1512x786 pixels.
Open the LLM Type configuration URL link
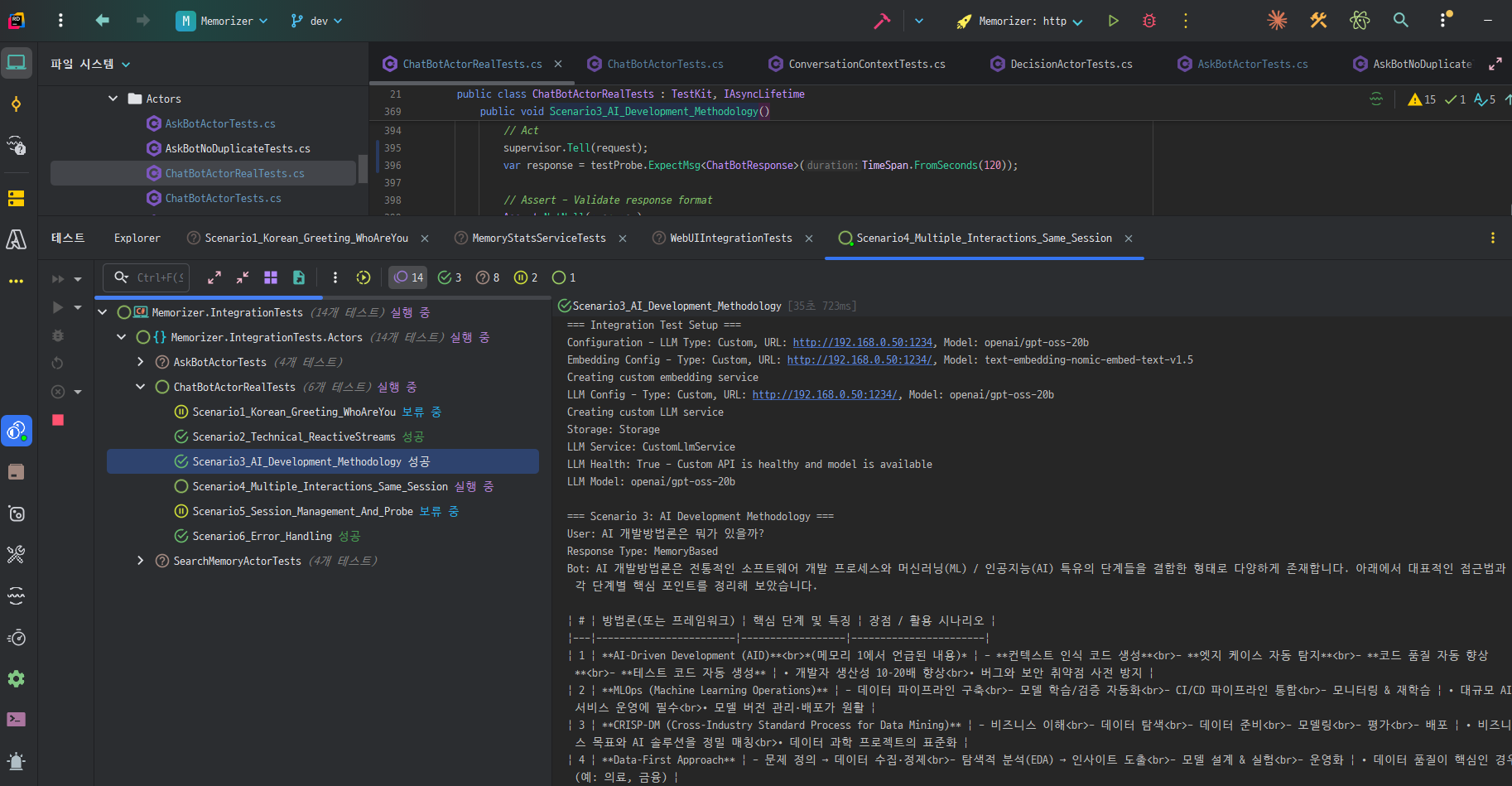click(x=862, y=342)
